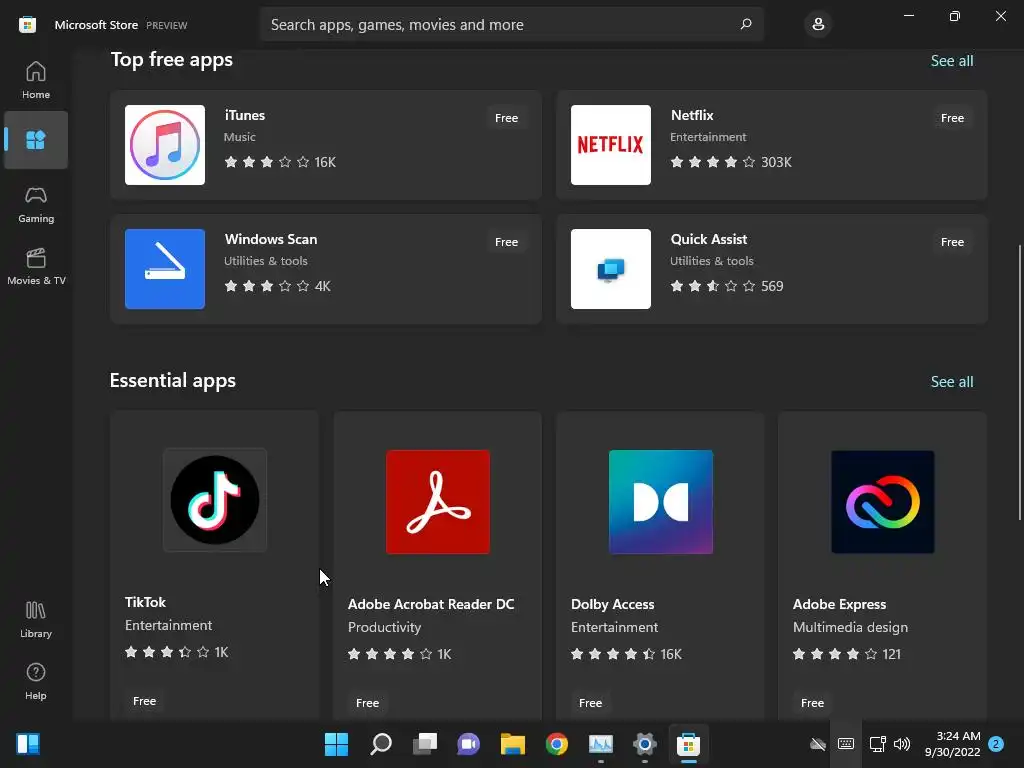Click the Free button for Quick Assist
This screenshot has height=768, width=1024.
coord(952,242)
